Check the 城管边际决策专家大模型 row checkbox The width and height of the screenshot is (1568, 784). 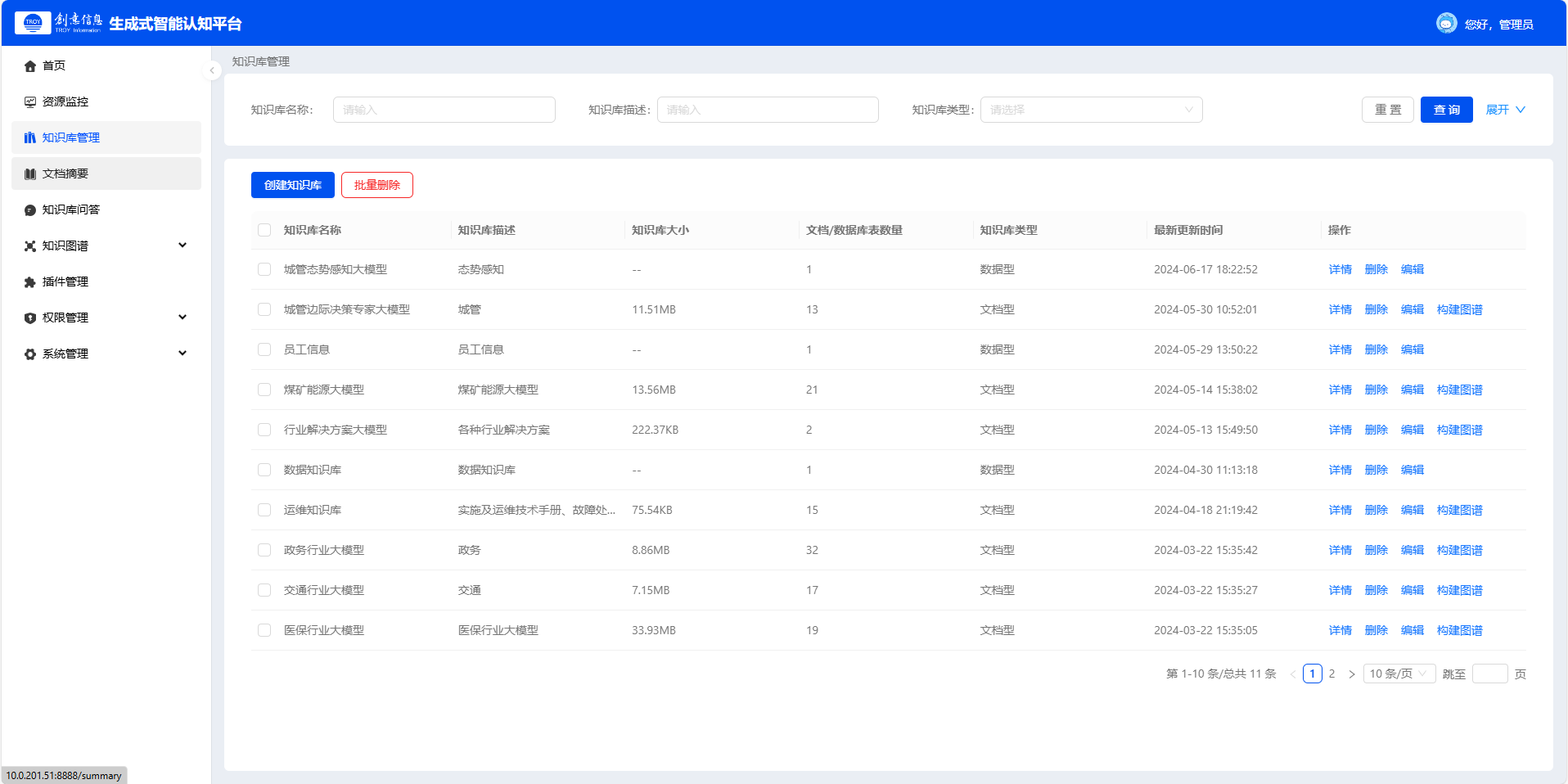tap(264, 309)
